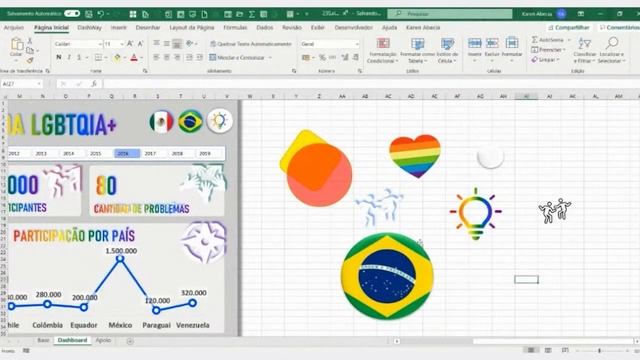Open the Estilos de Célula dropdown
The image size is (640, 360).
tap(447, 51)
